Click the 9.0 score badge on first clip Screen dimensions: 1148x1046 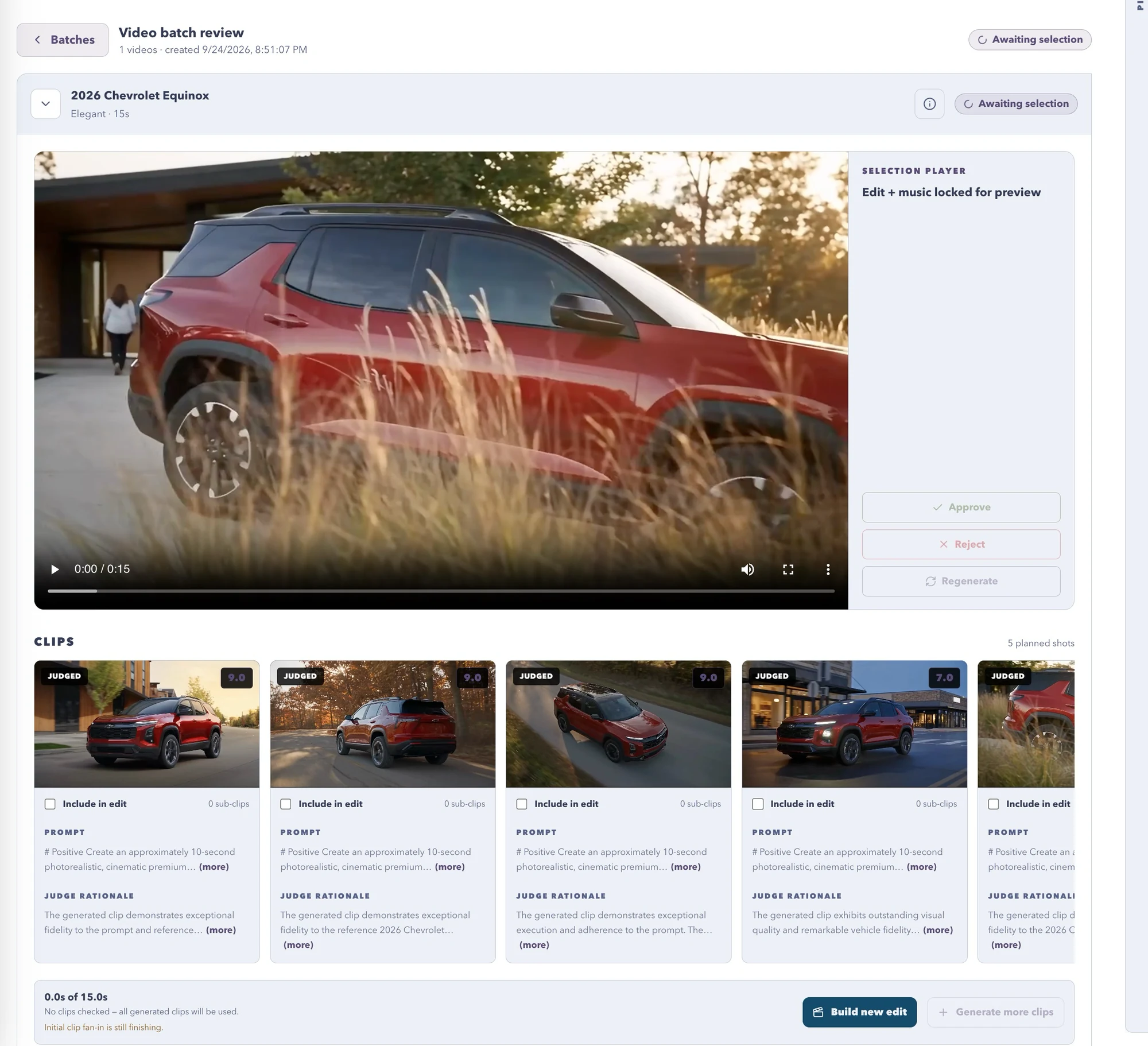click(236, 677)
